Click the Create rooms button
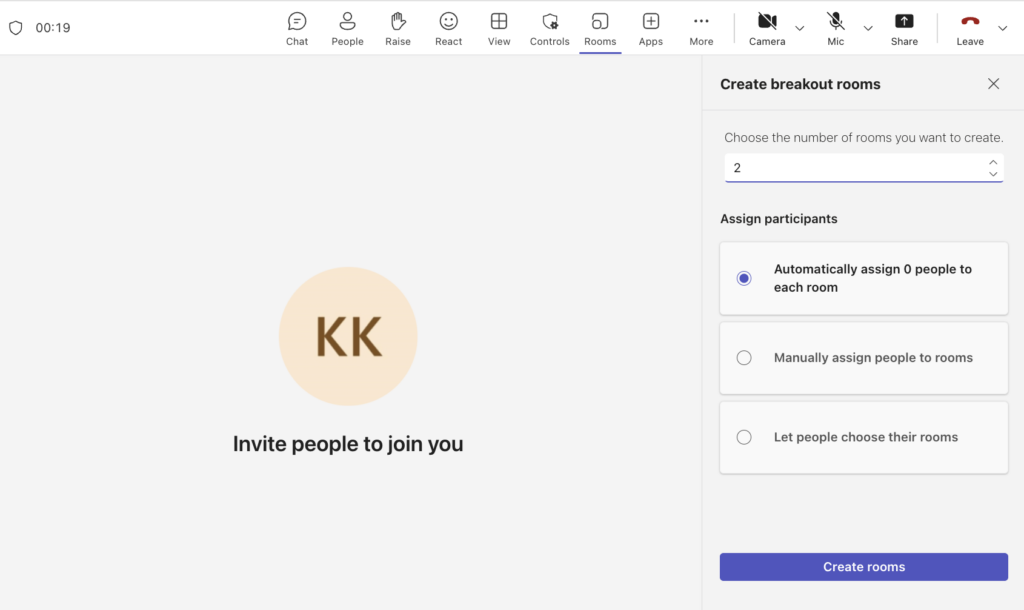This screenshot has width=1024, height=610. coord(863,567)
